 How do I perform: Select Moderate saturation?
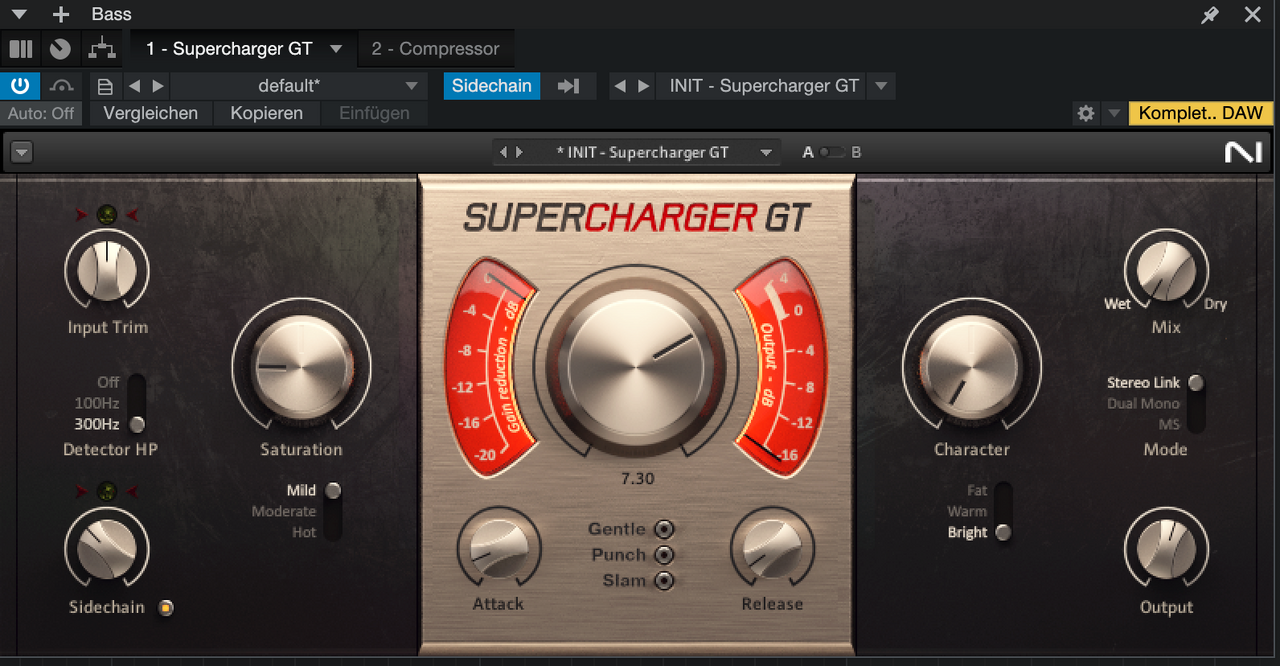pyautogui.click(x=284, y=511)
